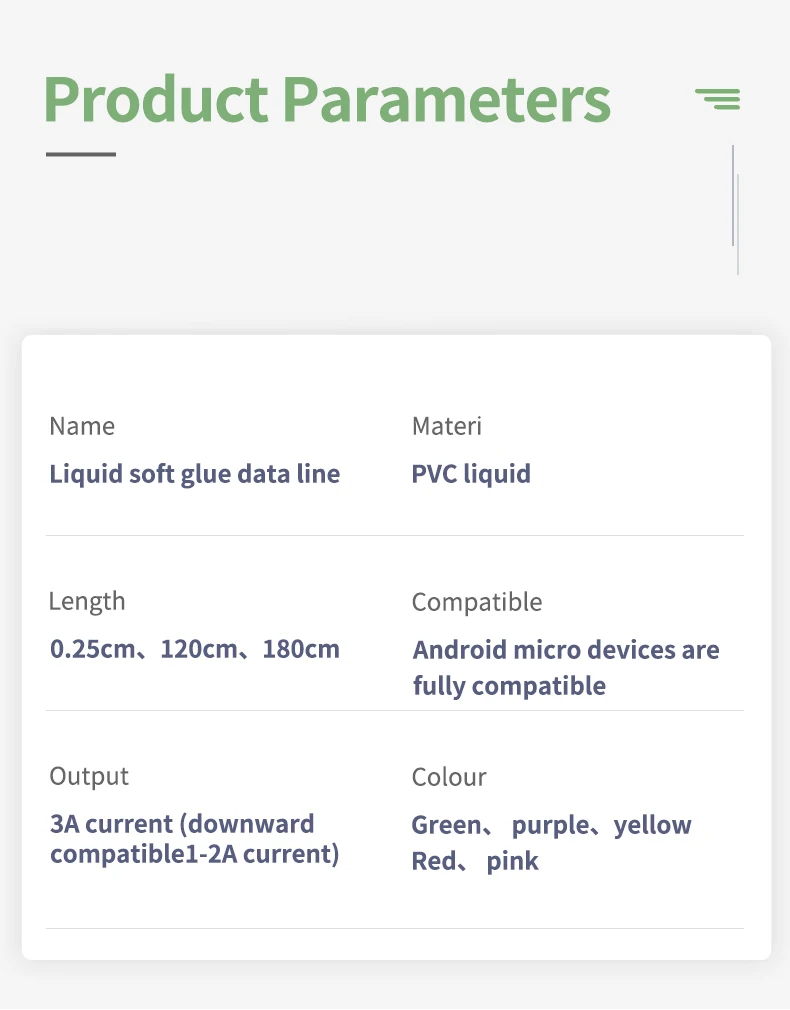
Task: Click the Product Parameters heading
Action: tap(327, 99)
